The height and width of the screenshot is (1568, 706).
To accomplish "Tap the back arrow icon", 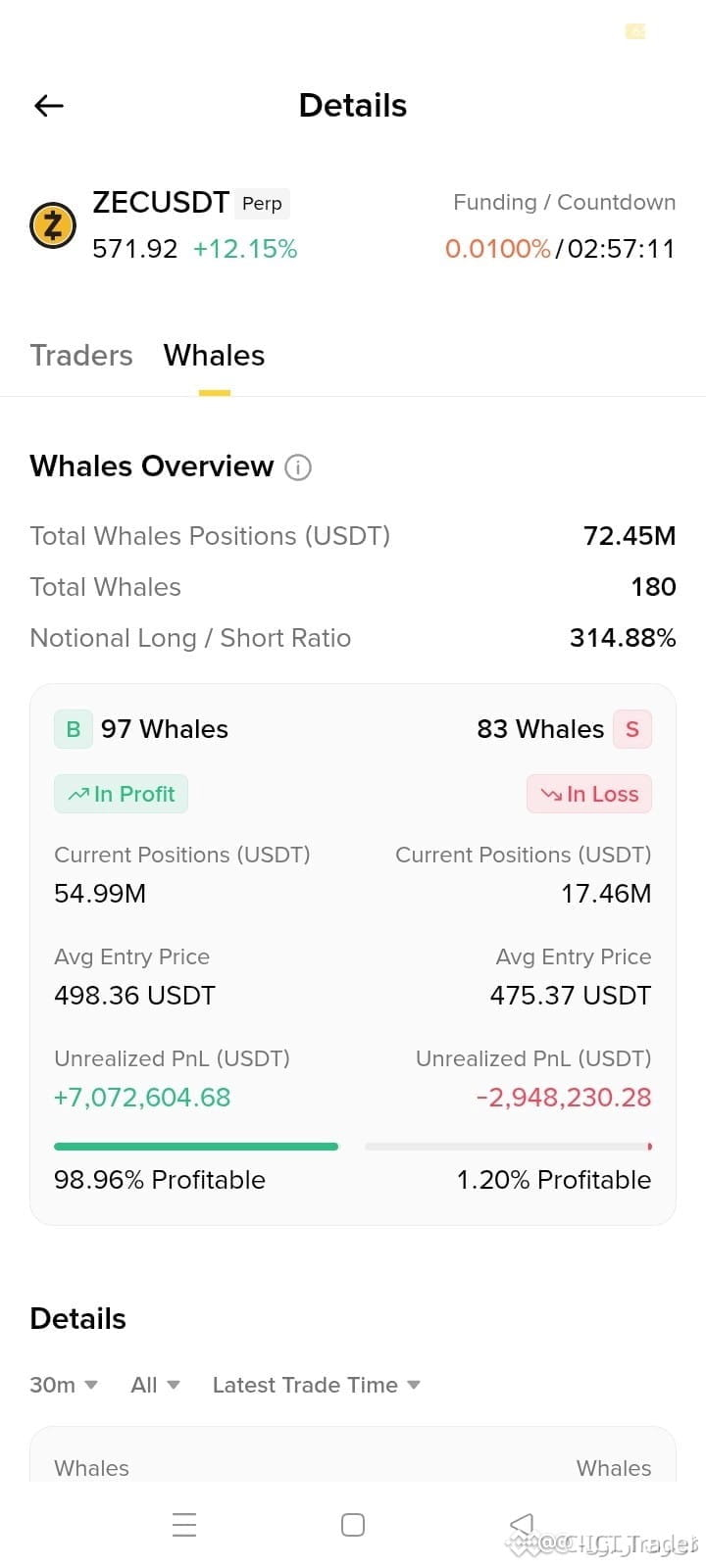I will tap(48, 106).
